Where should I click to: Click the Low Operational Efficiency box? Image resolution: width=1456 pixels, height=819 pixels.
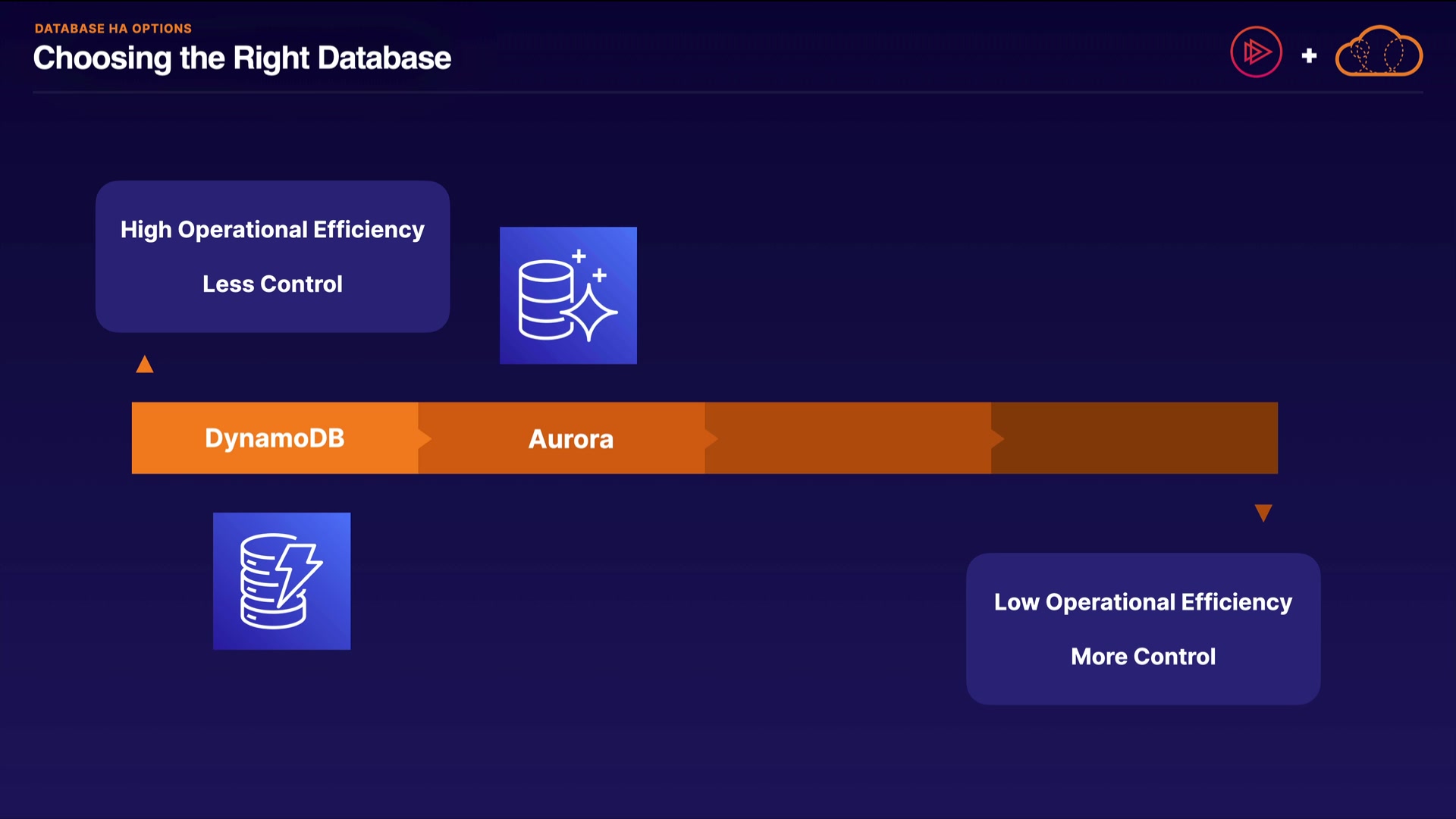1143,629
